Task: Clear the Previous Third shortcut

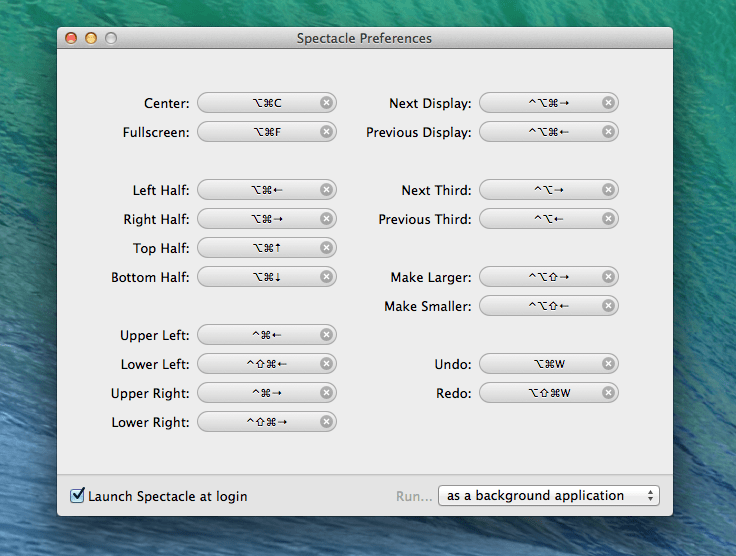Action: (608, 219)
